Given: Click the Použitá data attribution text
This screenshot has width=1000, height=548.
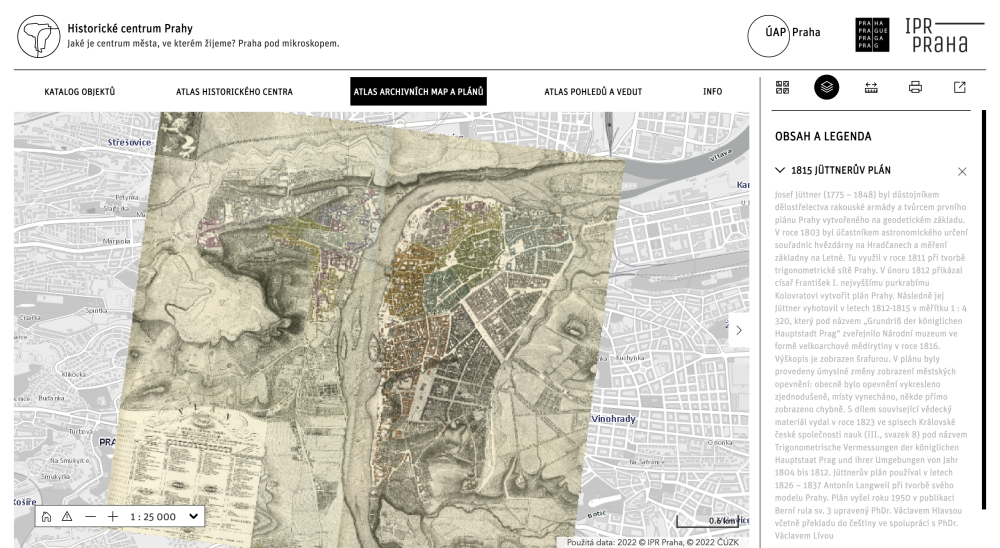Looking at the screenshot, I should (x=652, y=542).
